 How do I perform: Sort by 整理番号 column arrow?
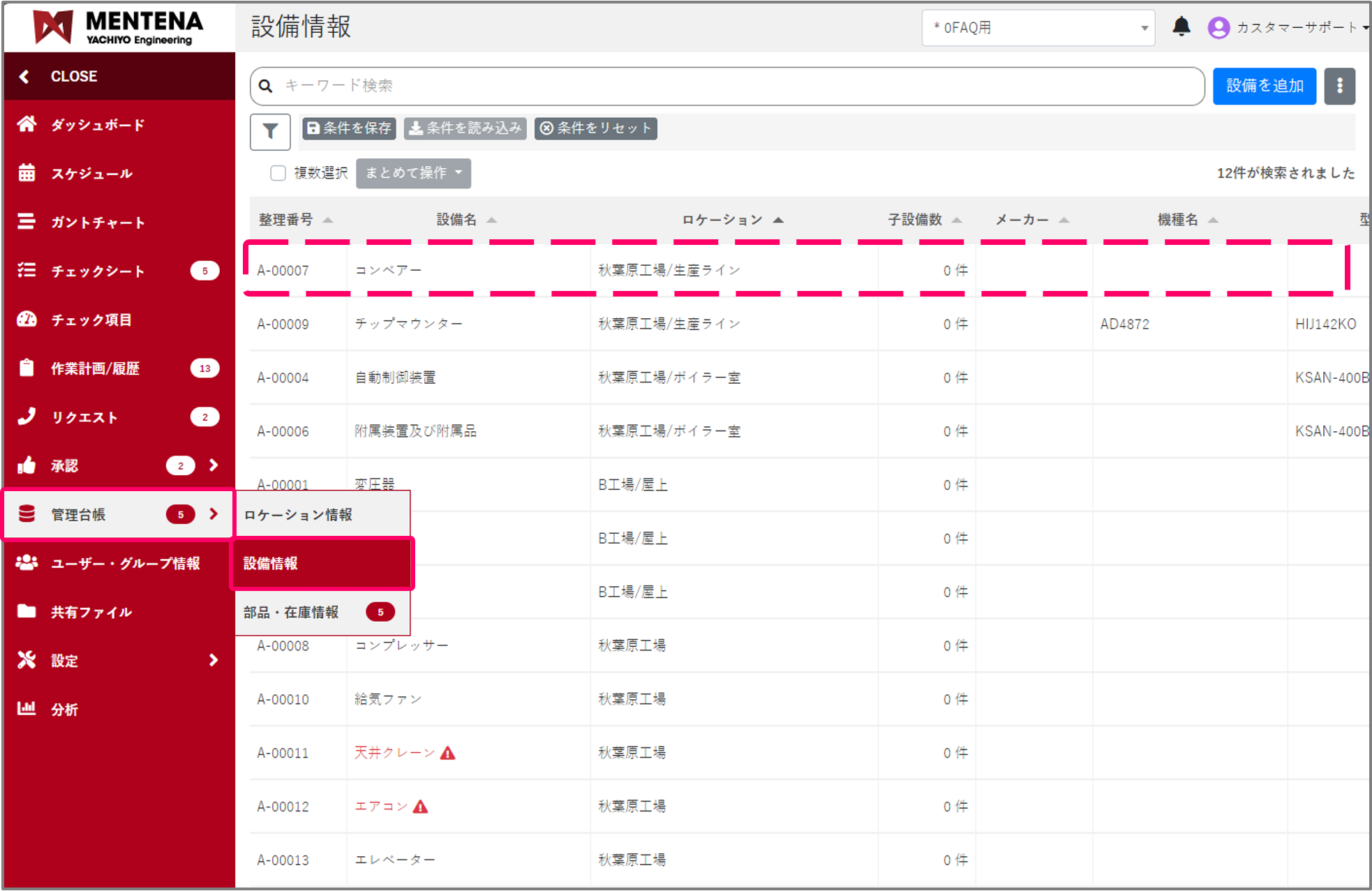pyautogui.click(x=328, y=220)
